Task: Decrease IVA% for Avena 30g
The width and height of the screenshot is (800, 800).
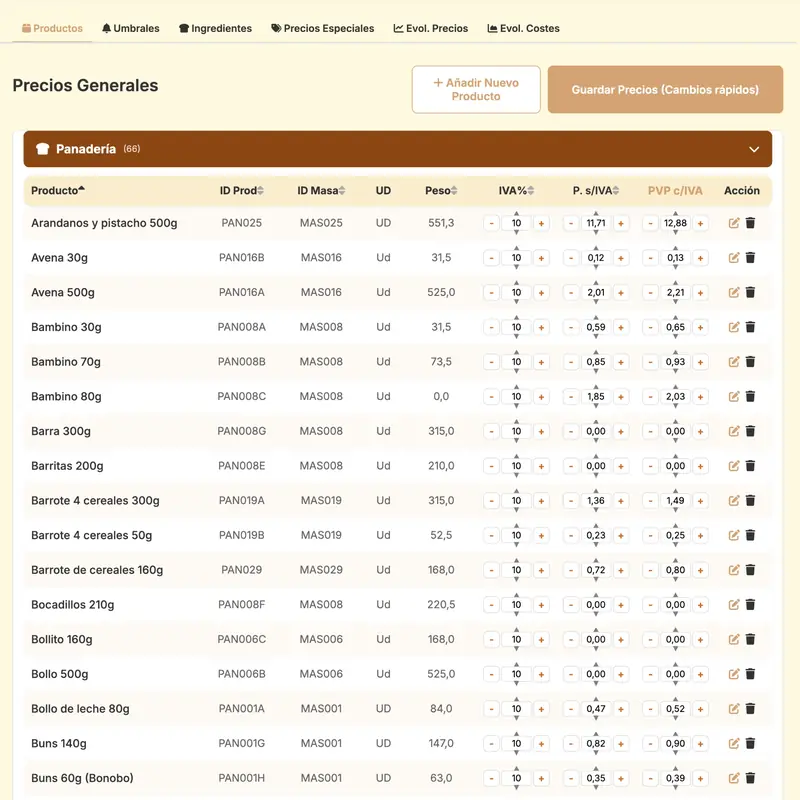Action: pyautogui.click(x=491, y=258)
